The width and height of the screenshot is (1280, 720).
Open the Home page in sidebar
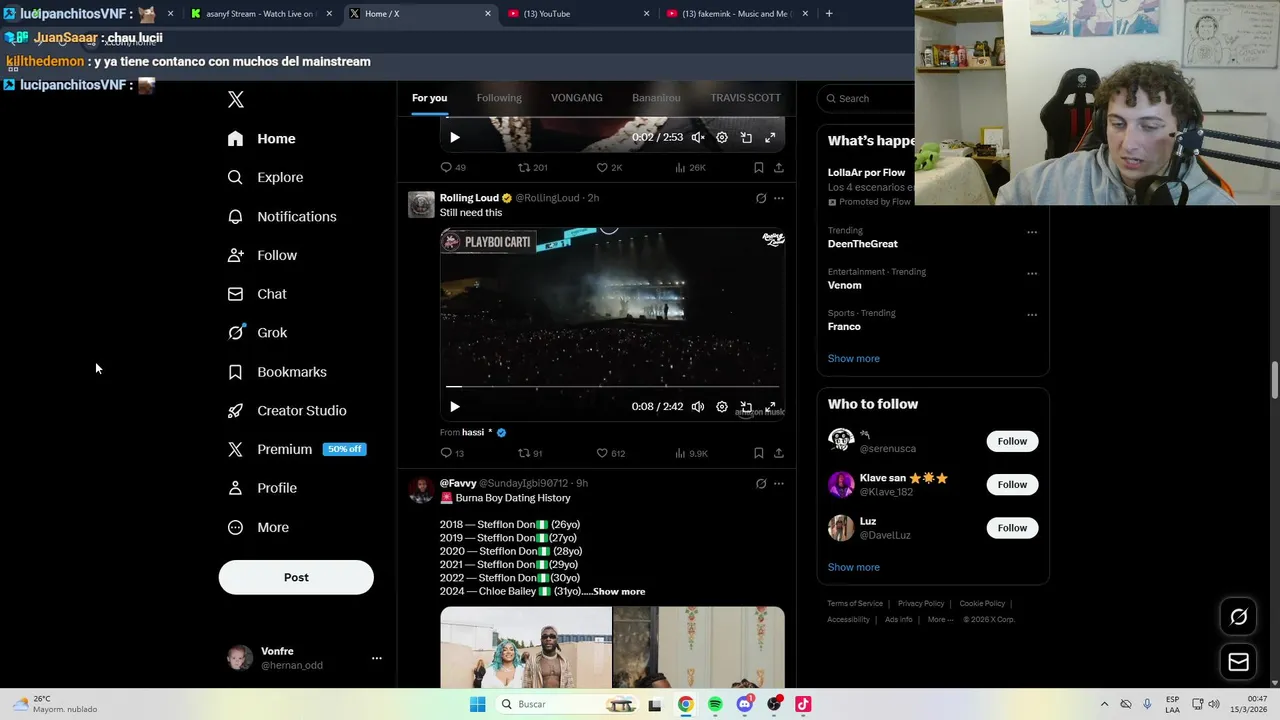(261, 139)
